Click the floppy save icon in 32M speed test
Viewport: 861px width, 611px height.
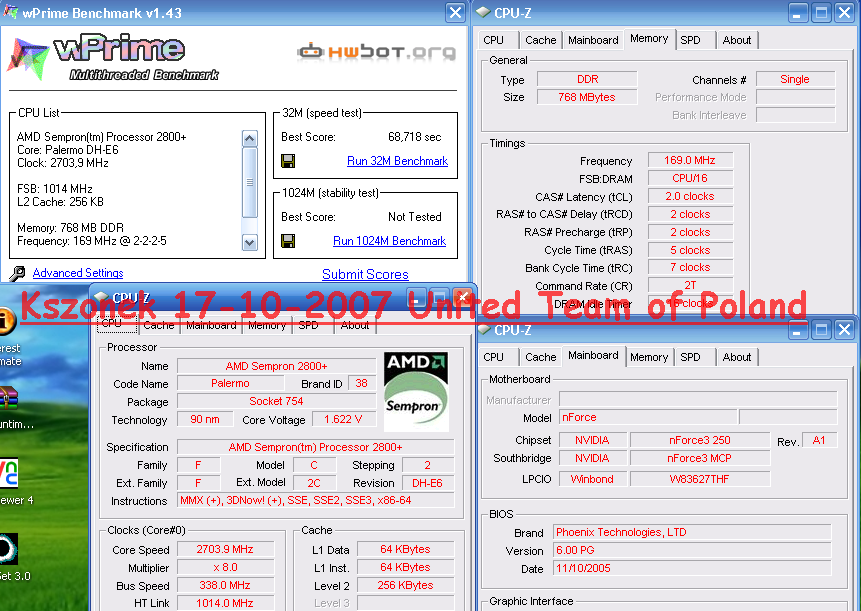point(288,161)
